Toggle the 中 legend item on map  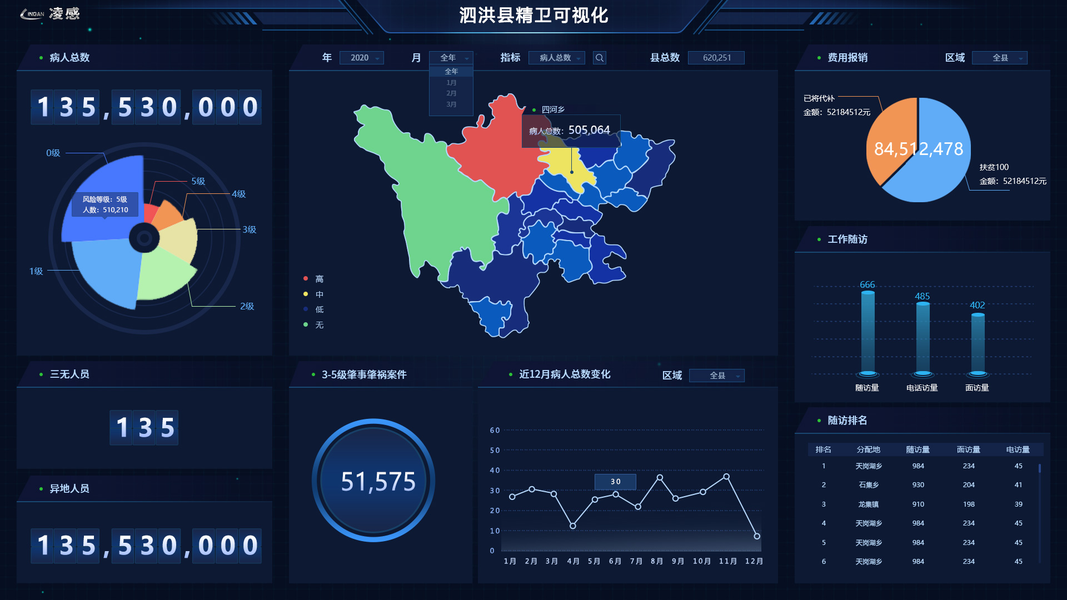(x=314, y=295)
